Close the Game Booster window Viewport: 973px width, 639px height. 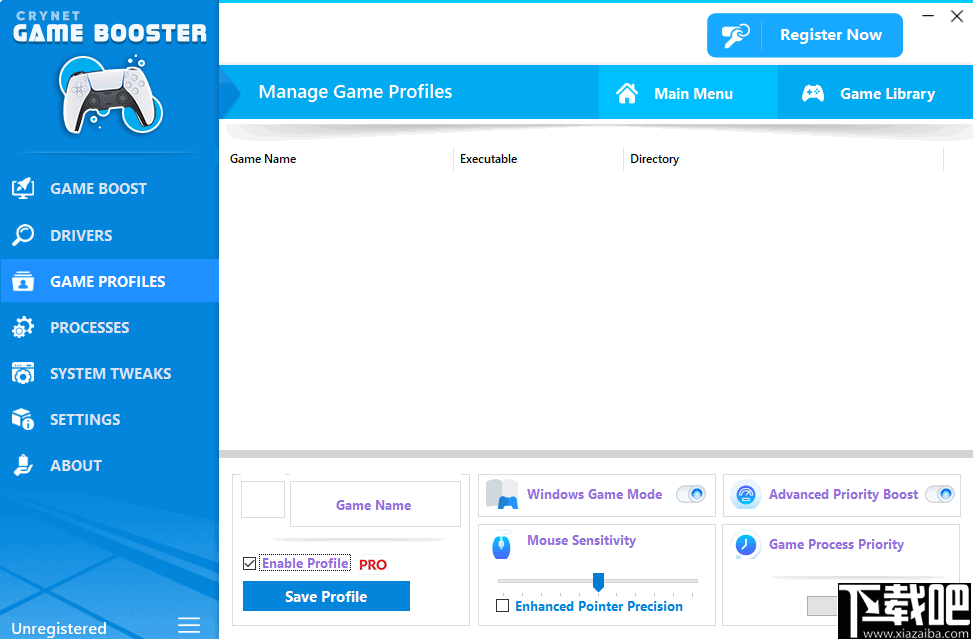coord(957,16)
